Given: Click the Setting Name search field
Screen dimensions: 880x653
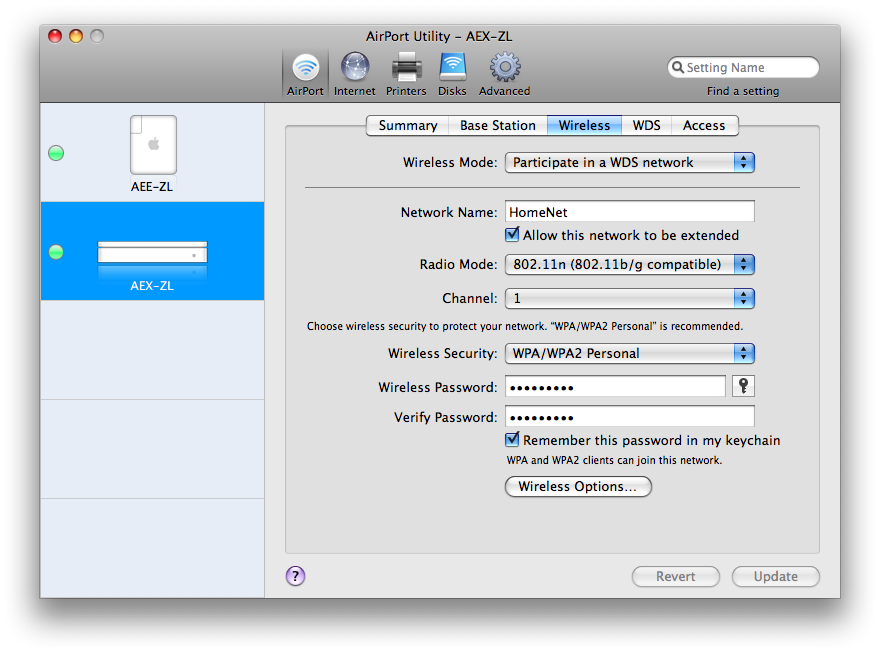Looking at the screenshot, I should pos(743,67).
